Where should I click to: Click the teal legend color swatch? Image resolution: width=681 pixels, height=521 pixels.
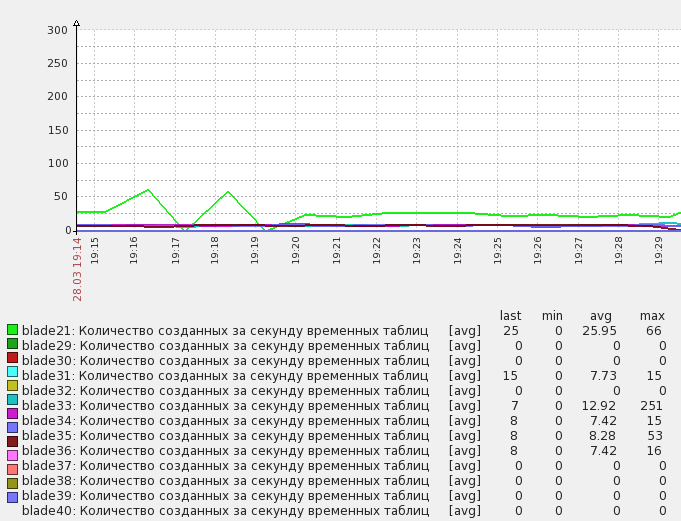point(13,399)
